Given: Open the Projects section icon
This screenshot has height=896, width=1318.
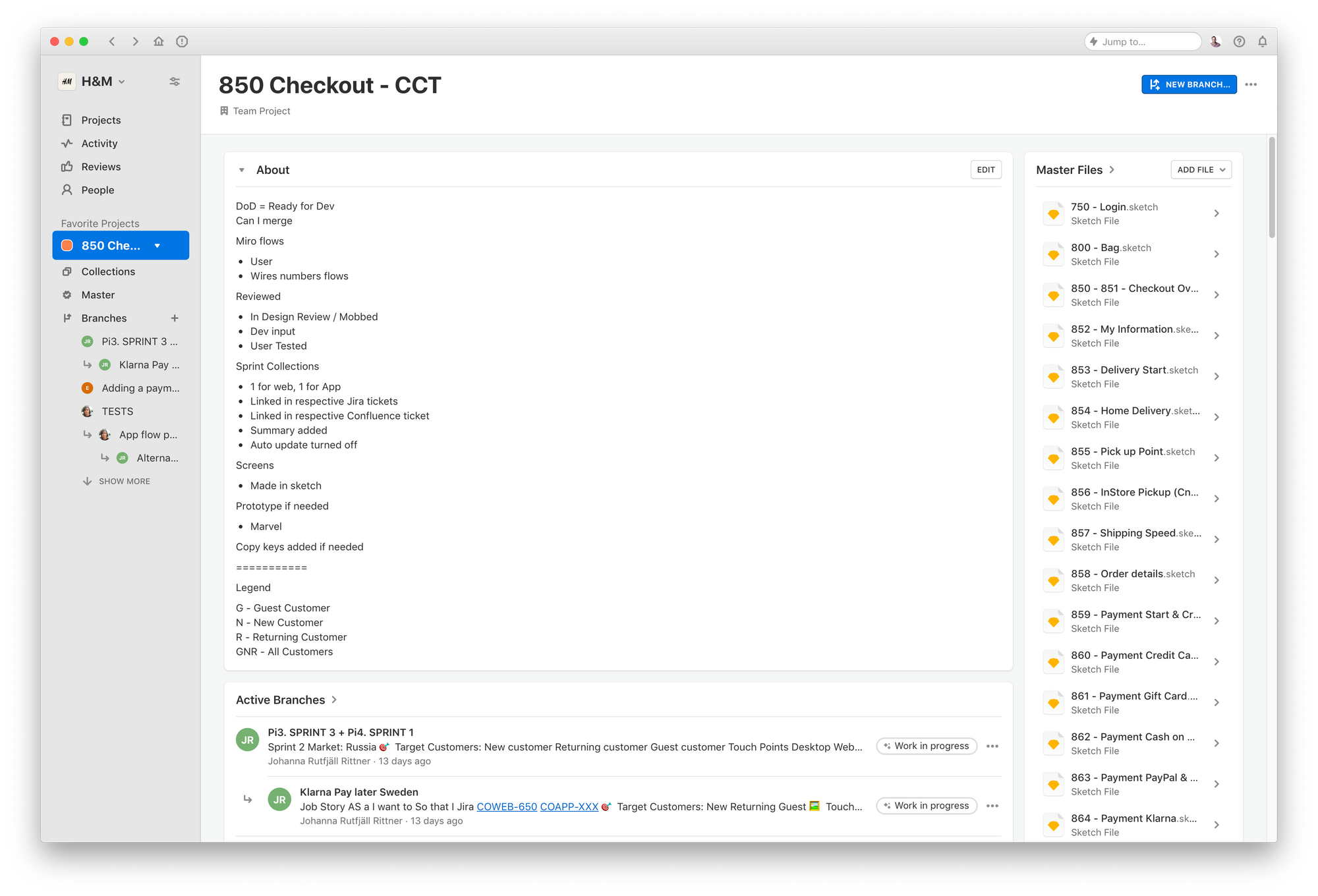Looking at the screenshot, I should click(67, 120).
